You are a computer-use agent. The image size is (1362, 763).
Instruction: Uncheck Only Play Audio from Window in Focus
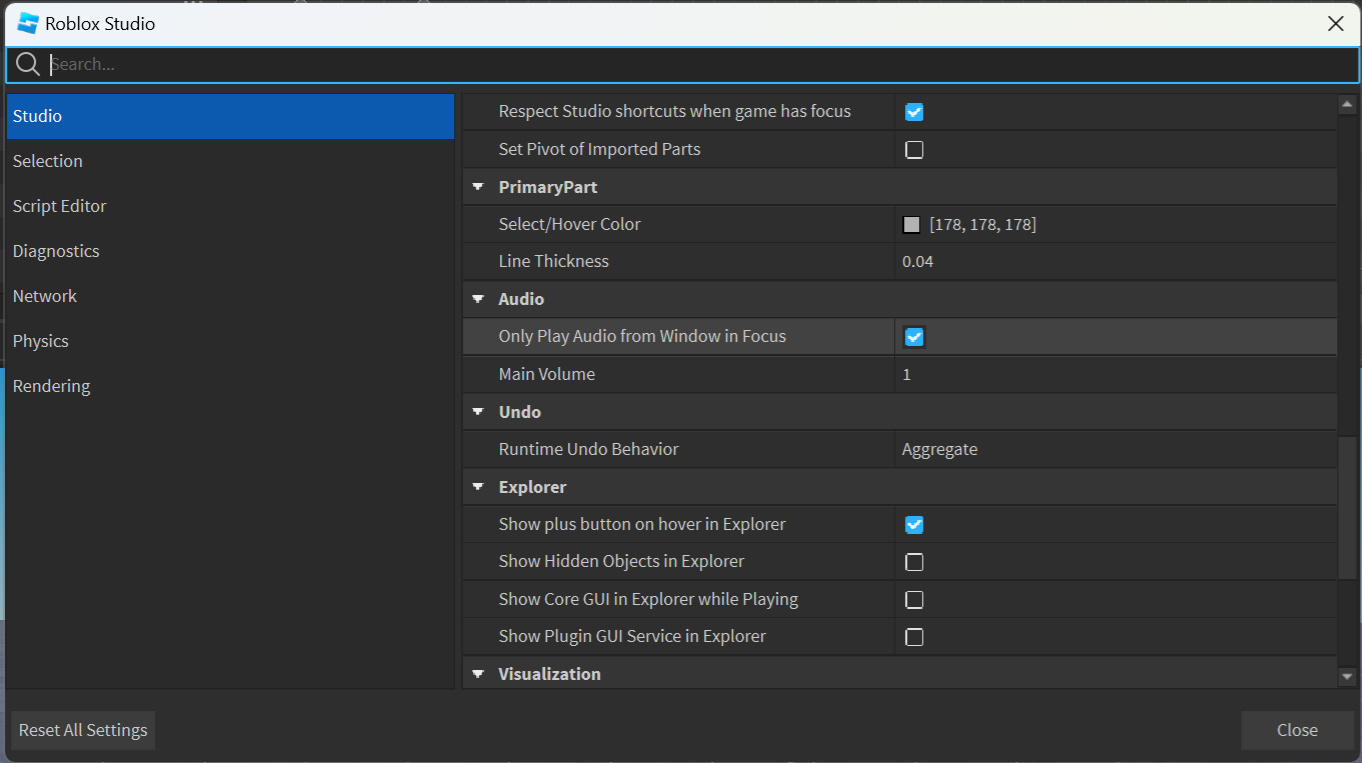click(x=914, y=337)
